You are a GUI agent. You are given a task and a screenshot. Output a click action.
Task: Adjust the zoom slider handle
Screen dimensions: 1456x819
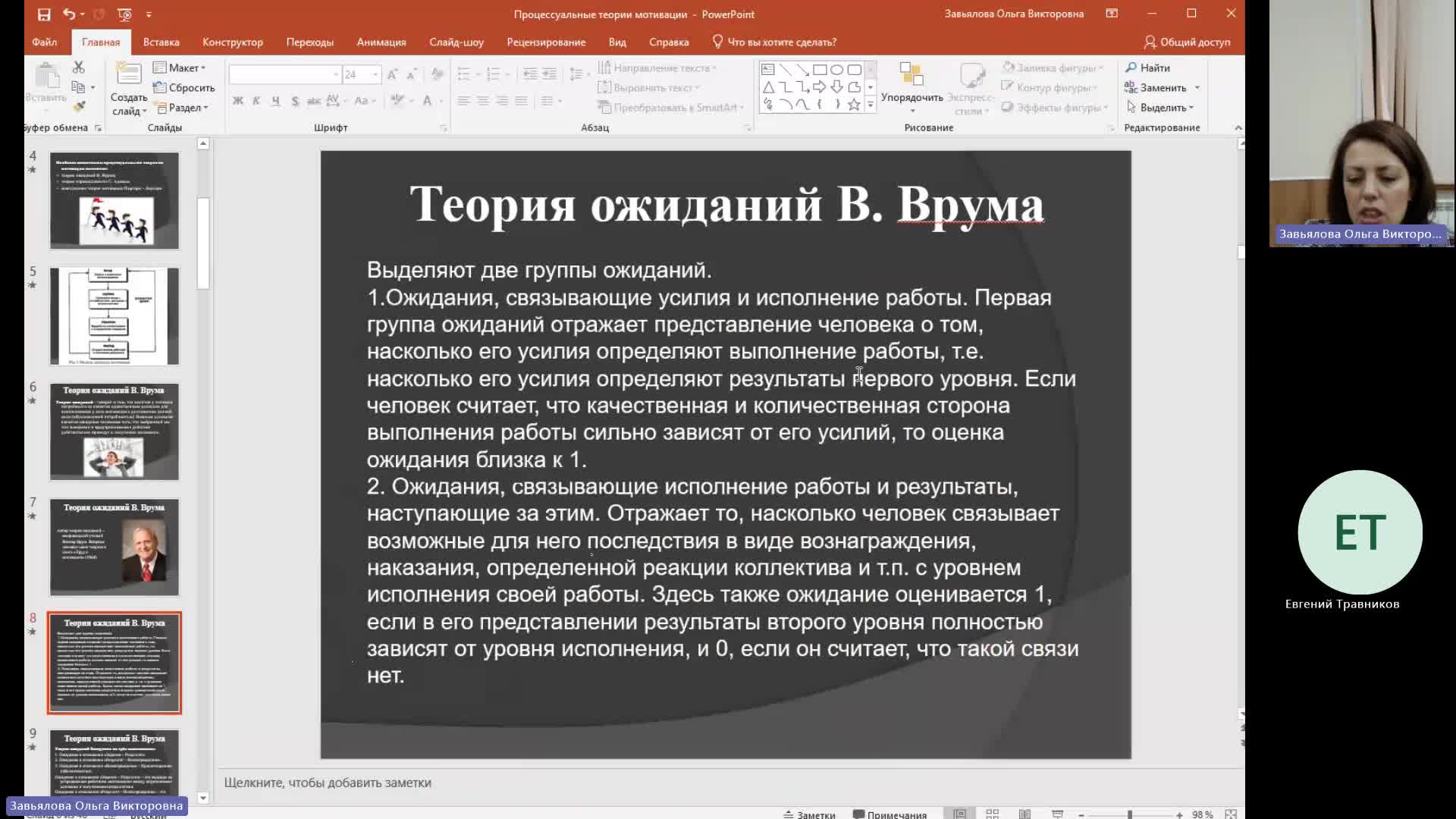pyautogui.click(x=1130, y=814)
